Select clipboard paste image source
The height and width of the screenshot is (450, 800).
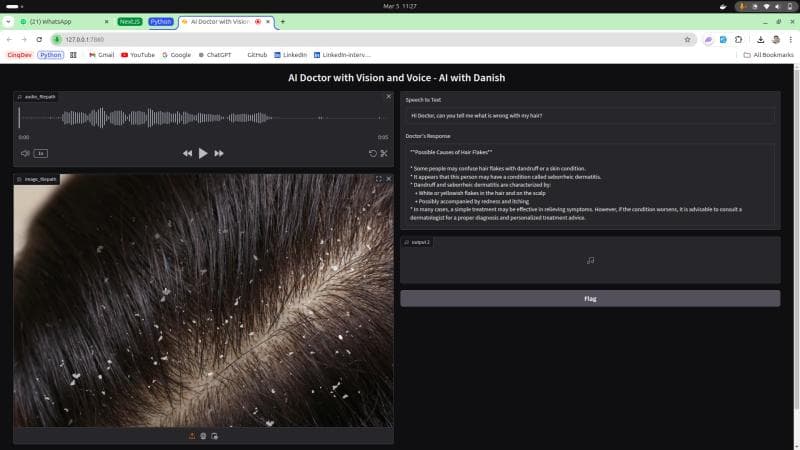click(x=214, y=435)
